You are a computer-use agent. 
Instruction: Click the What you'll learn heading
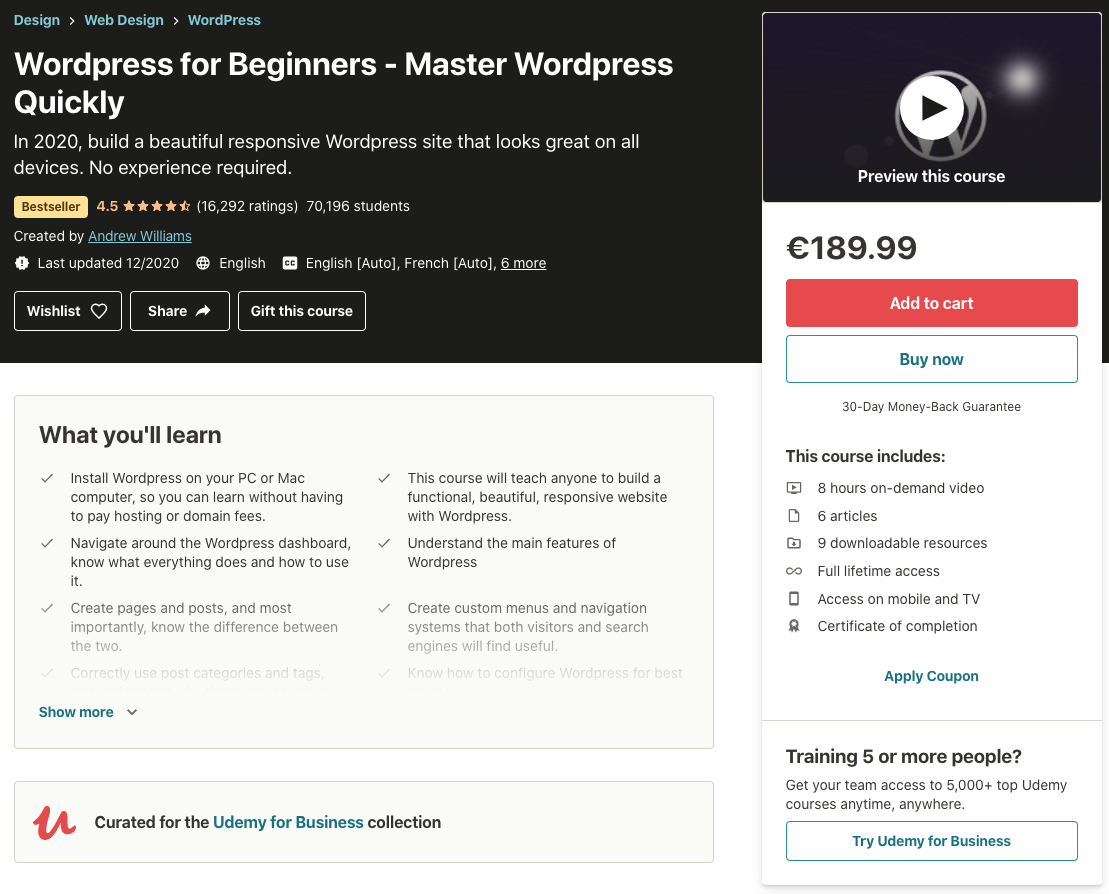[x=130, y=435]
